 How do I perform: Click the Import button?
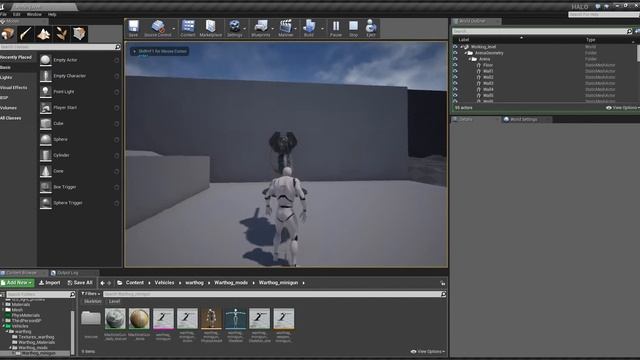point(49,282)
